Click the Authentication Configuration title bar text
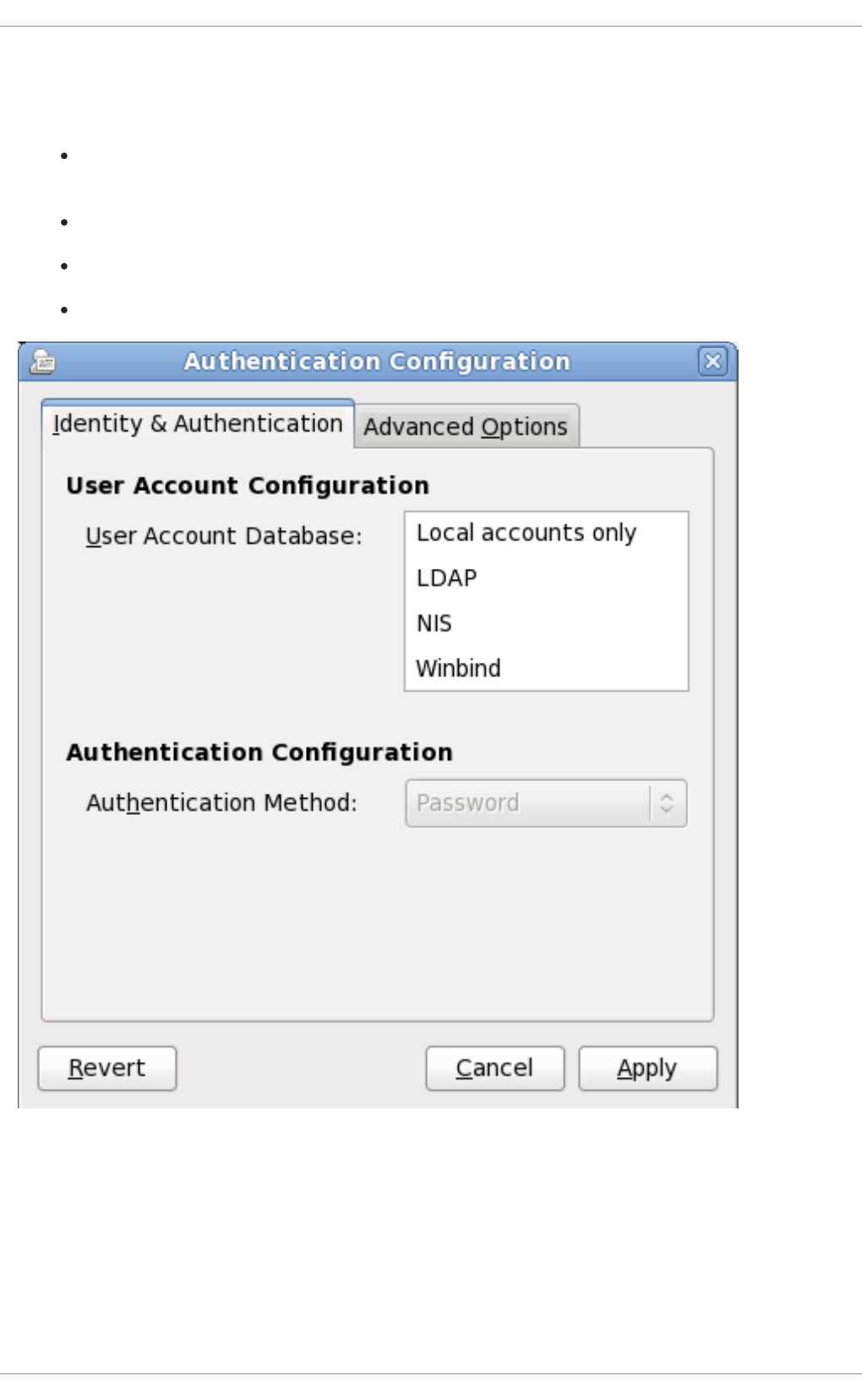 pos(377,362)
